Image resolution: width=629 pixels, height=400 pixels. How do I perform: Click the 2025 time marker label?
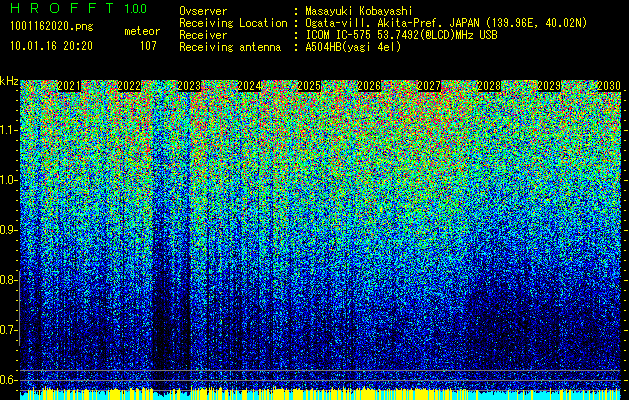click(x=309, y=86)
